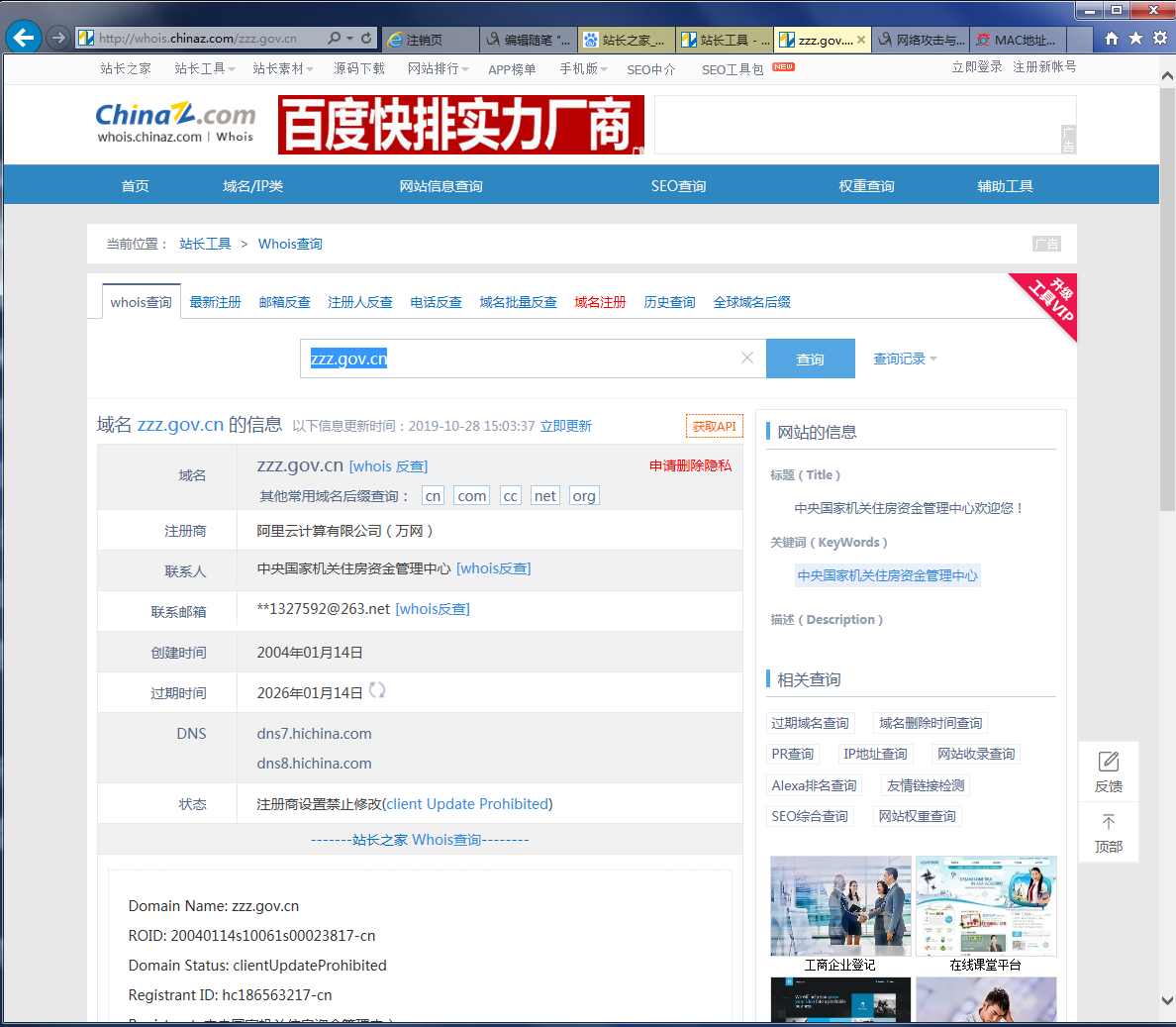The height and width of the screenshot is (1027, 1176).
Task: Select the 全球域名后缀 tab
Action: [751, 302]
